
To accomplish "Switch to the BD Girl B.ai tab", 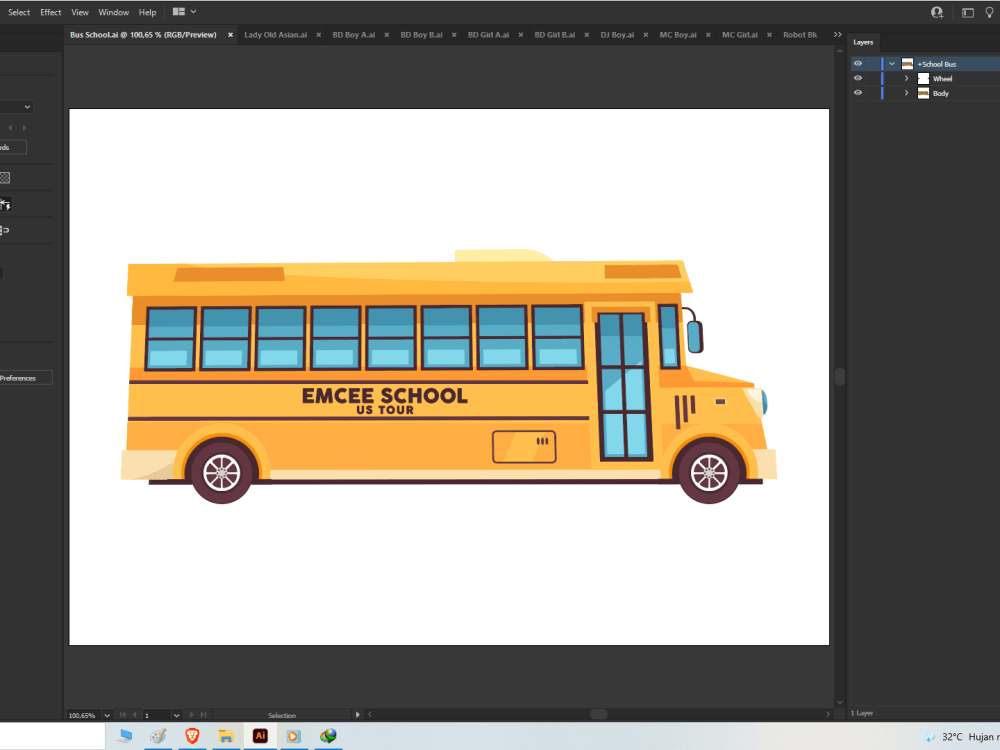I will [x=555, y=34].
